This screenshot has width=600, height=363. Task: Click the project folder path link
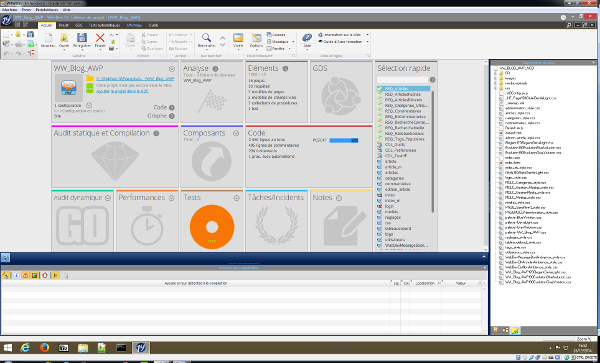(135, 78)
